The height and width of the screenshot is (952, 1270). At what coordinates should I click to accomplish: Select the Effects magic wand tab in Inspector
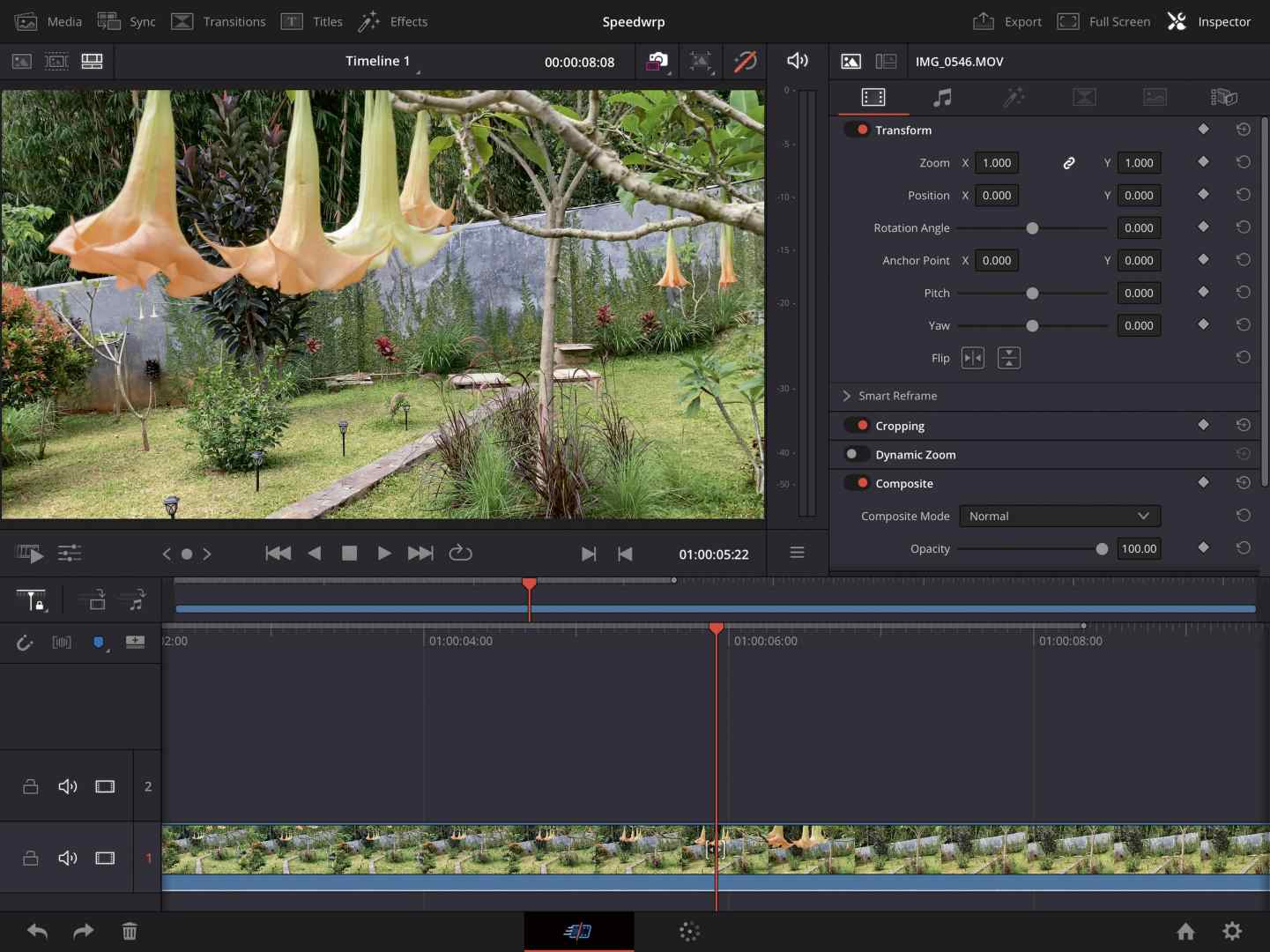click(x=1014, y=98)
